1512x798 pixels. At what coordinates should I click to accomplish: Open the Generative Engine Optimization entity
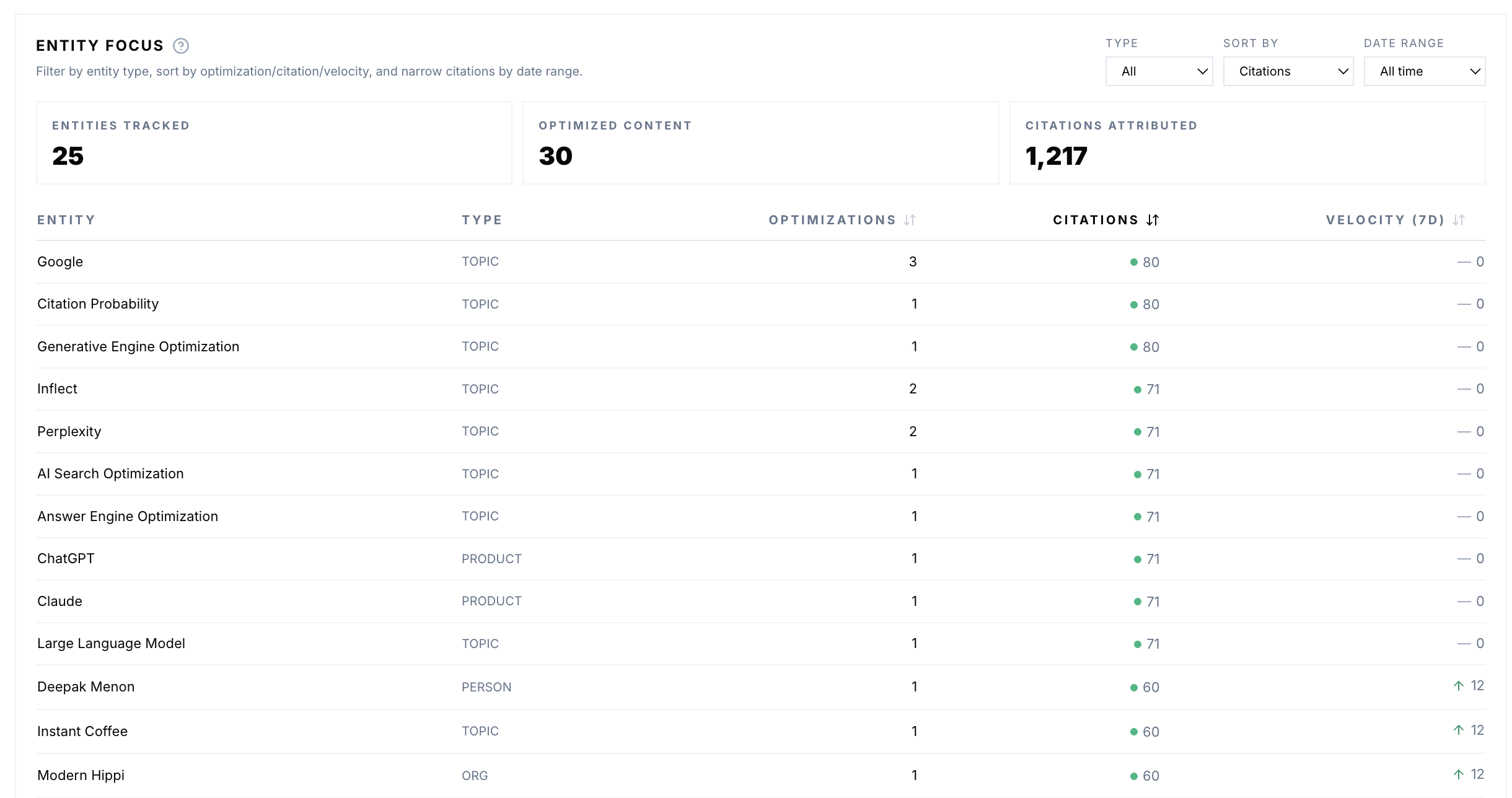click(138, 346)
